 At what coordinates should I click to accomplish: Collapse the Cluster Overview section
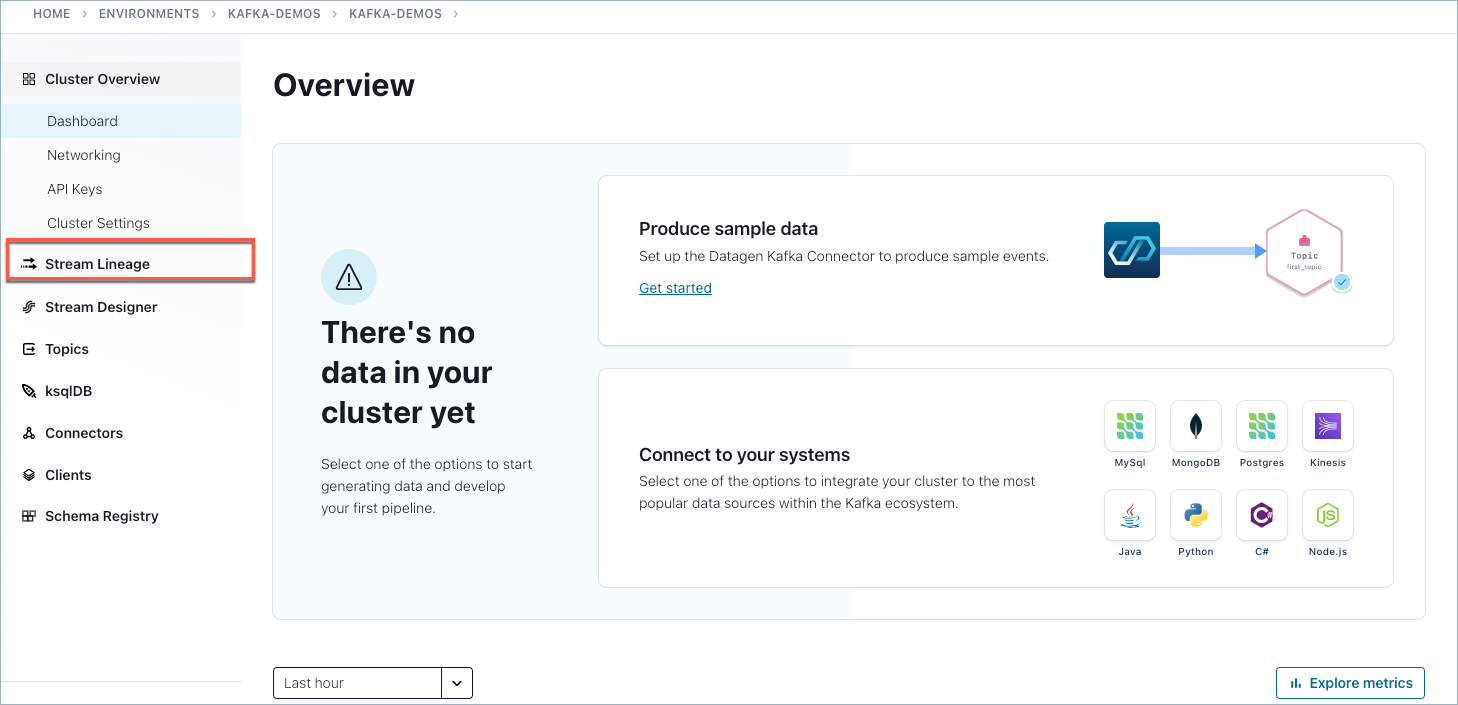coord(102,79)
